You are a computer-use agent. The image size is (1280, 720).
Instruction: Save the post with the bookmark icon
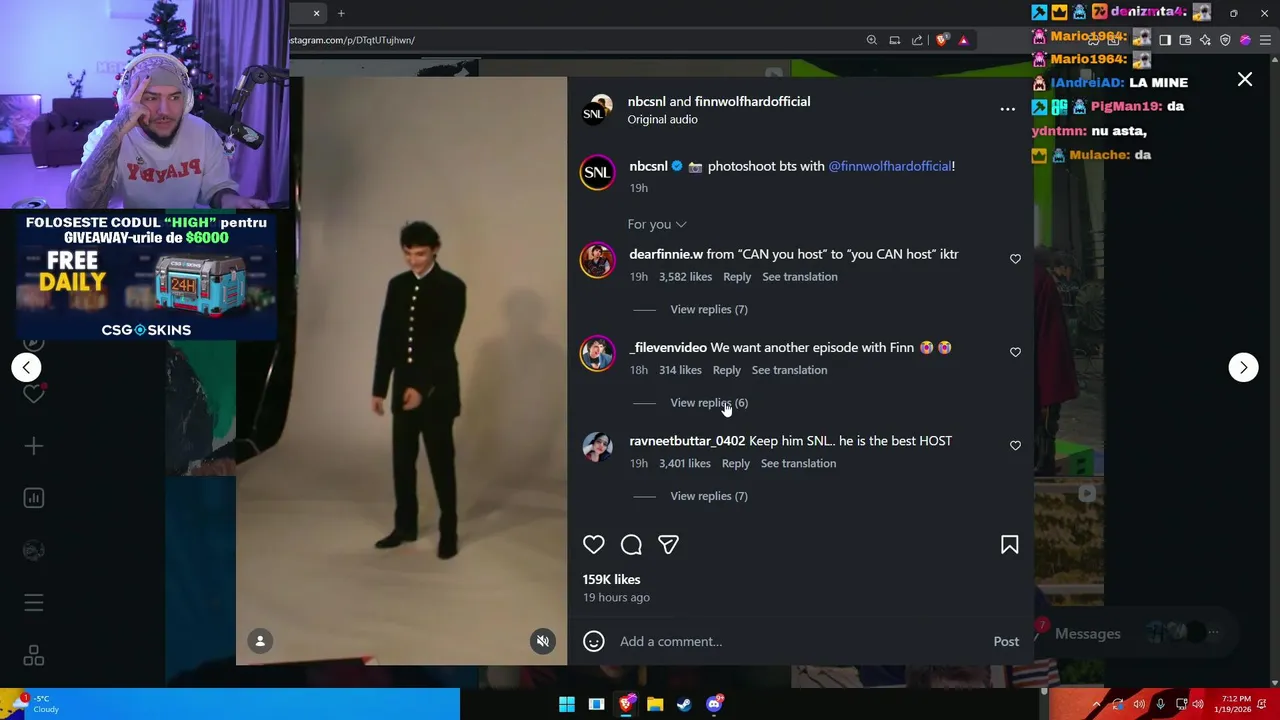[1010, 545]
